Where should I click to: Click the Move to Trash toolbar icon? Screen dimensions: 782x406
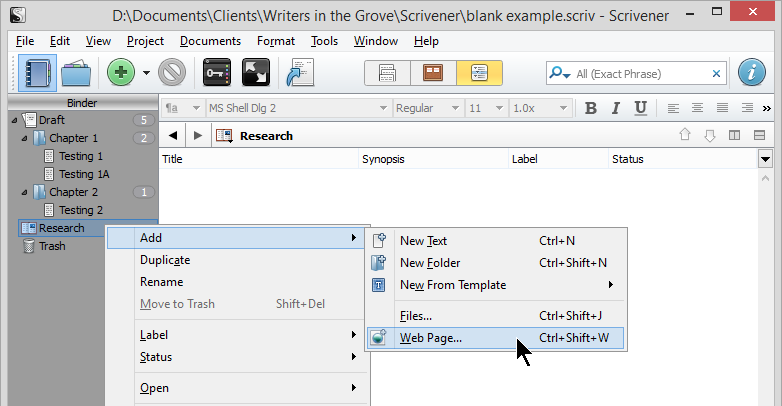tap(173, 74)
